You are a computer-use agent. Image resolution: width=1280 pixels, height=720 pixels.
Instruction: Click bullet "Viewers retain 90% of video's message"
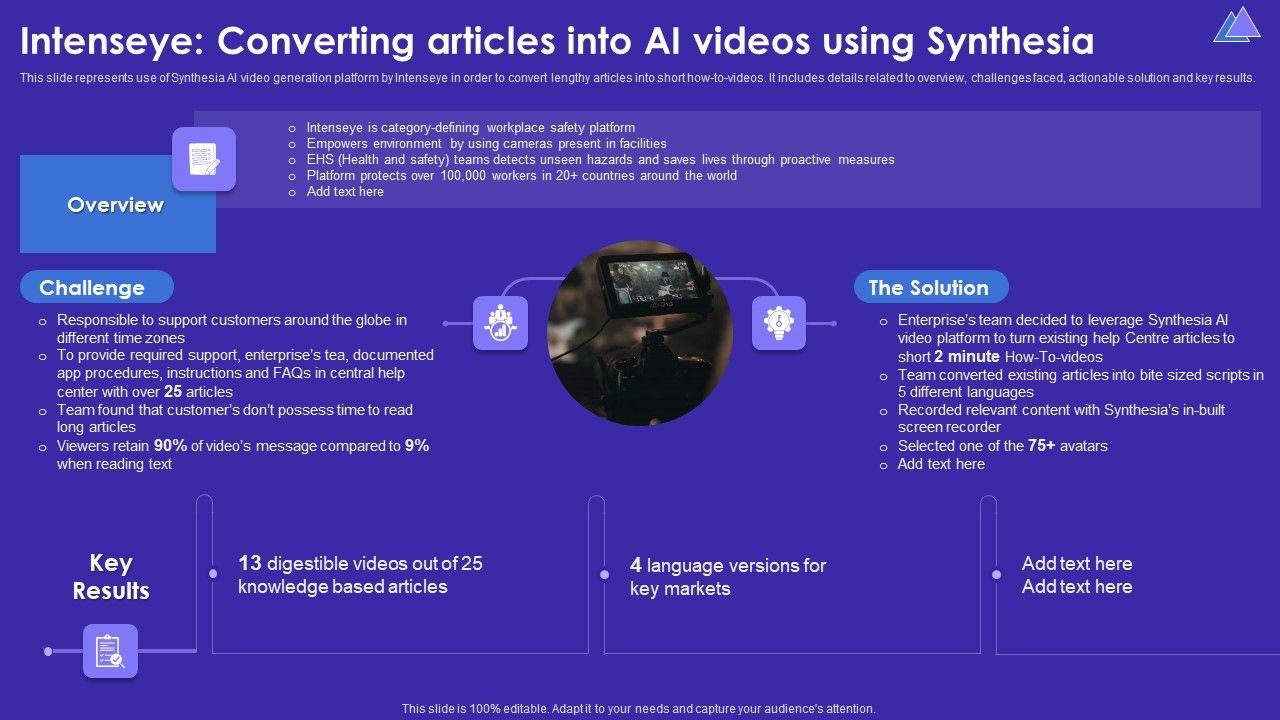tap(243, 455)
